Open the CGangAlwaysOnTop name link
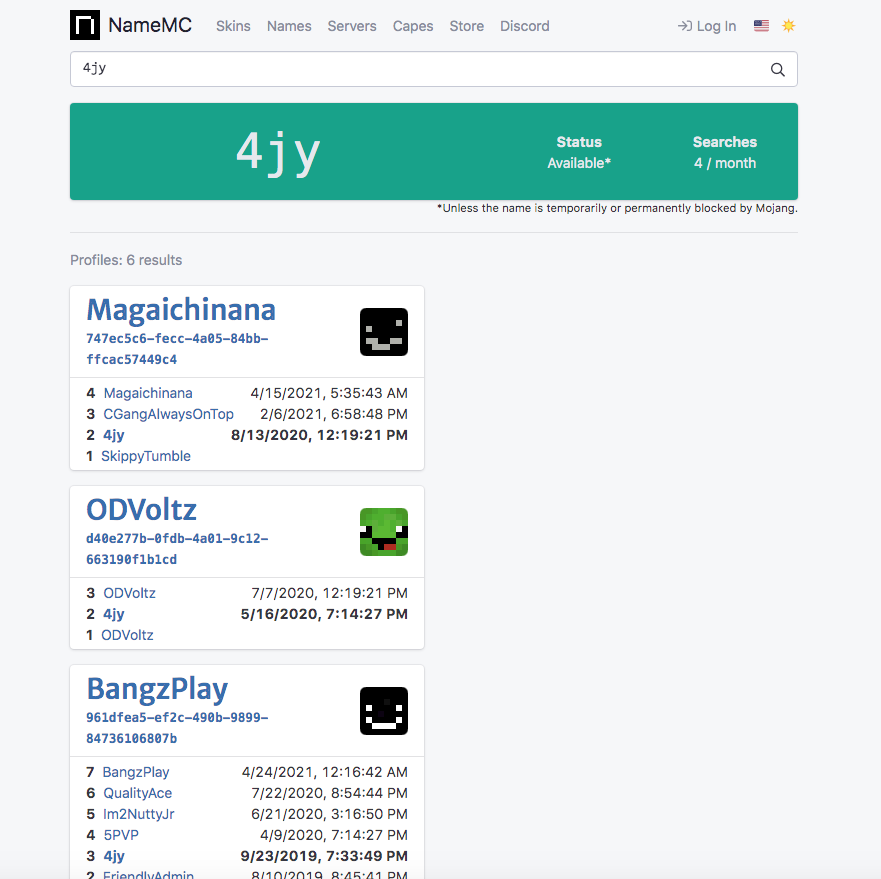The width and height of the screenshot is (881, 879). click(169, 414)
